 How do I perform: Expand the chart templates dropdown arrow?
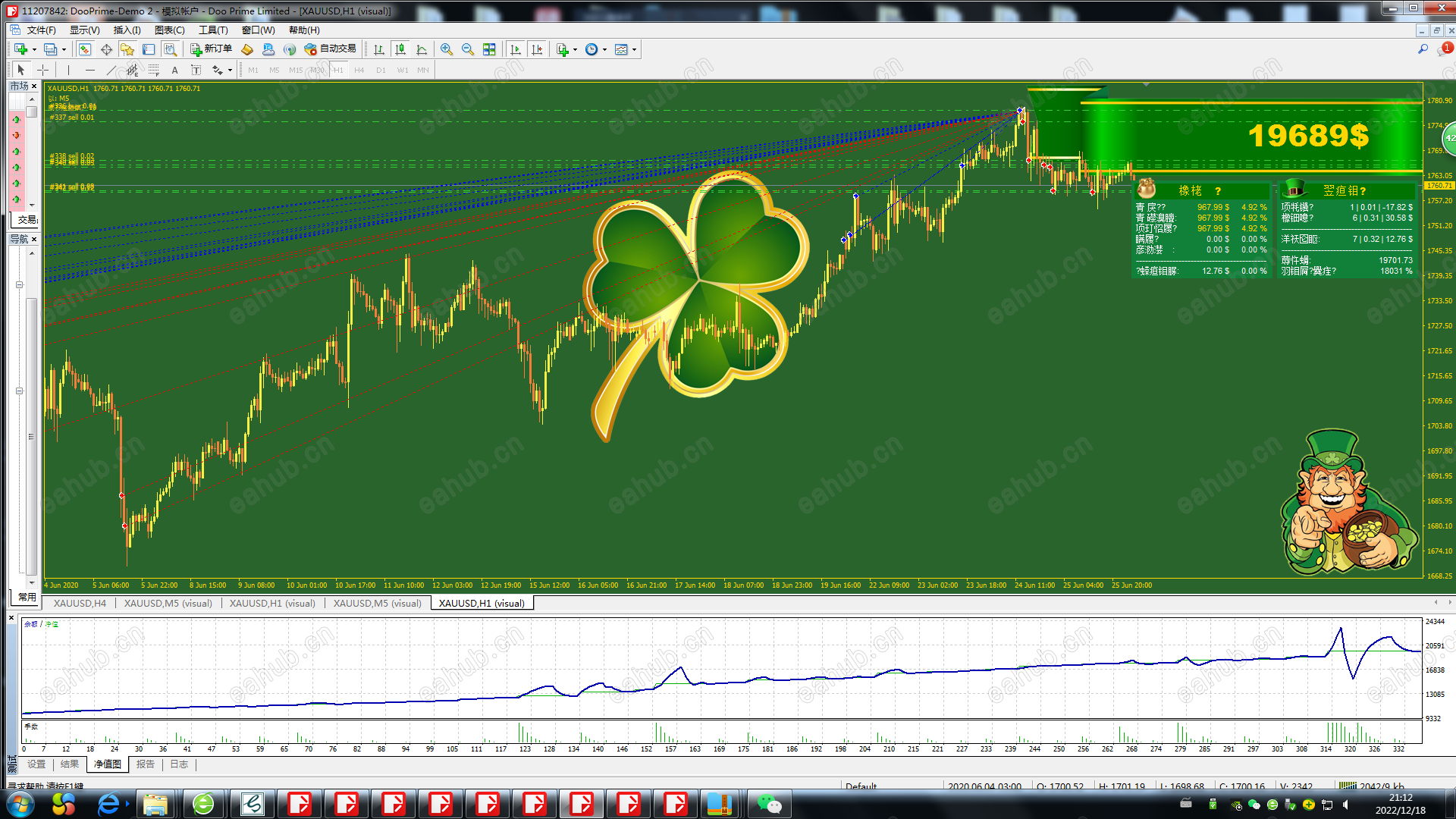point(634,50)
